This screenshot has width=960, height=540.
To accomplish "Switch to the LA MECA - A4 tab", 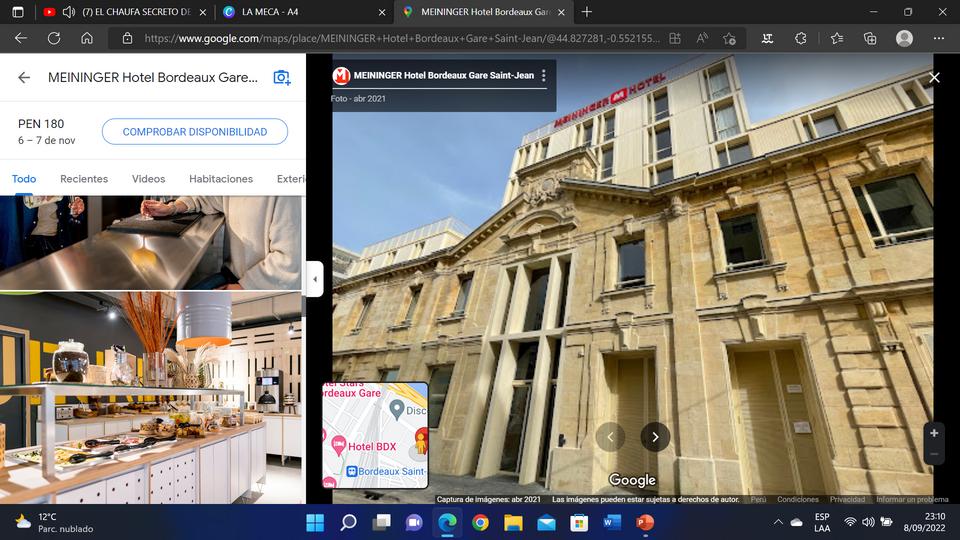I will click(269, 12).
